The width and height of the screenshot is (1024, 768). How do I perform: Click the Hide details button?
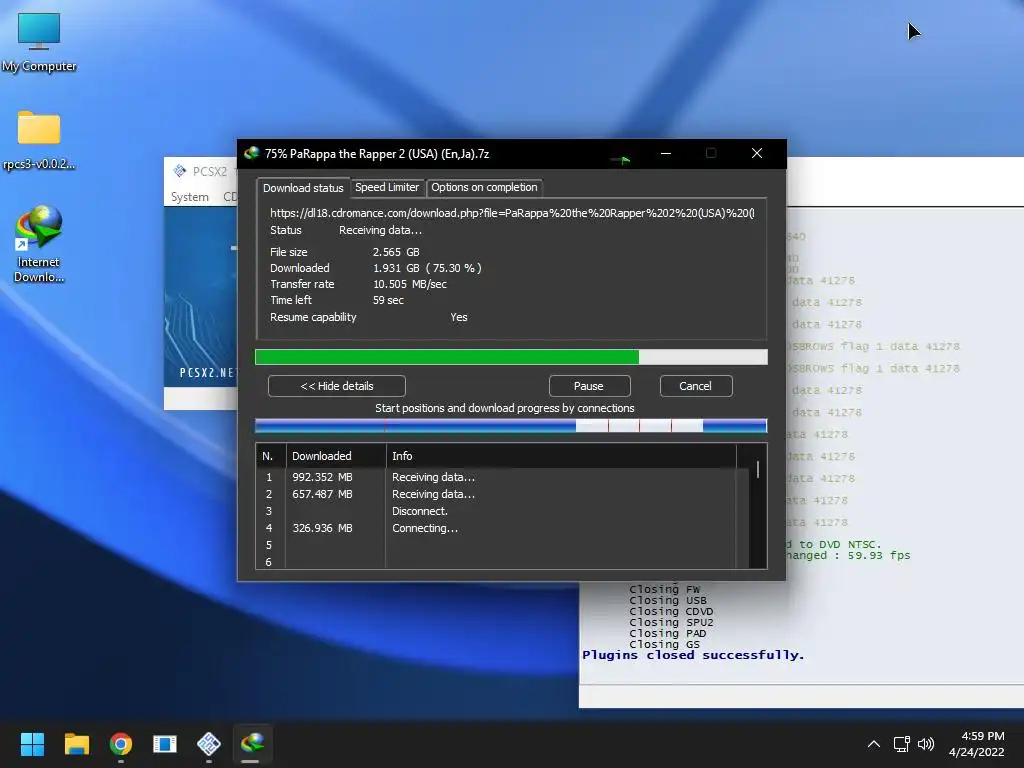(x=337, y=386)
